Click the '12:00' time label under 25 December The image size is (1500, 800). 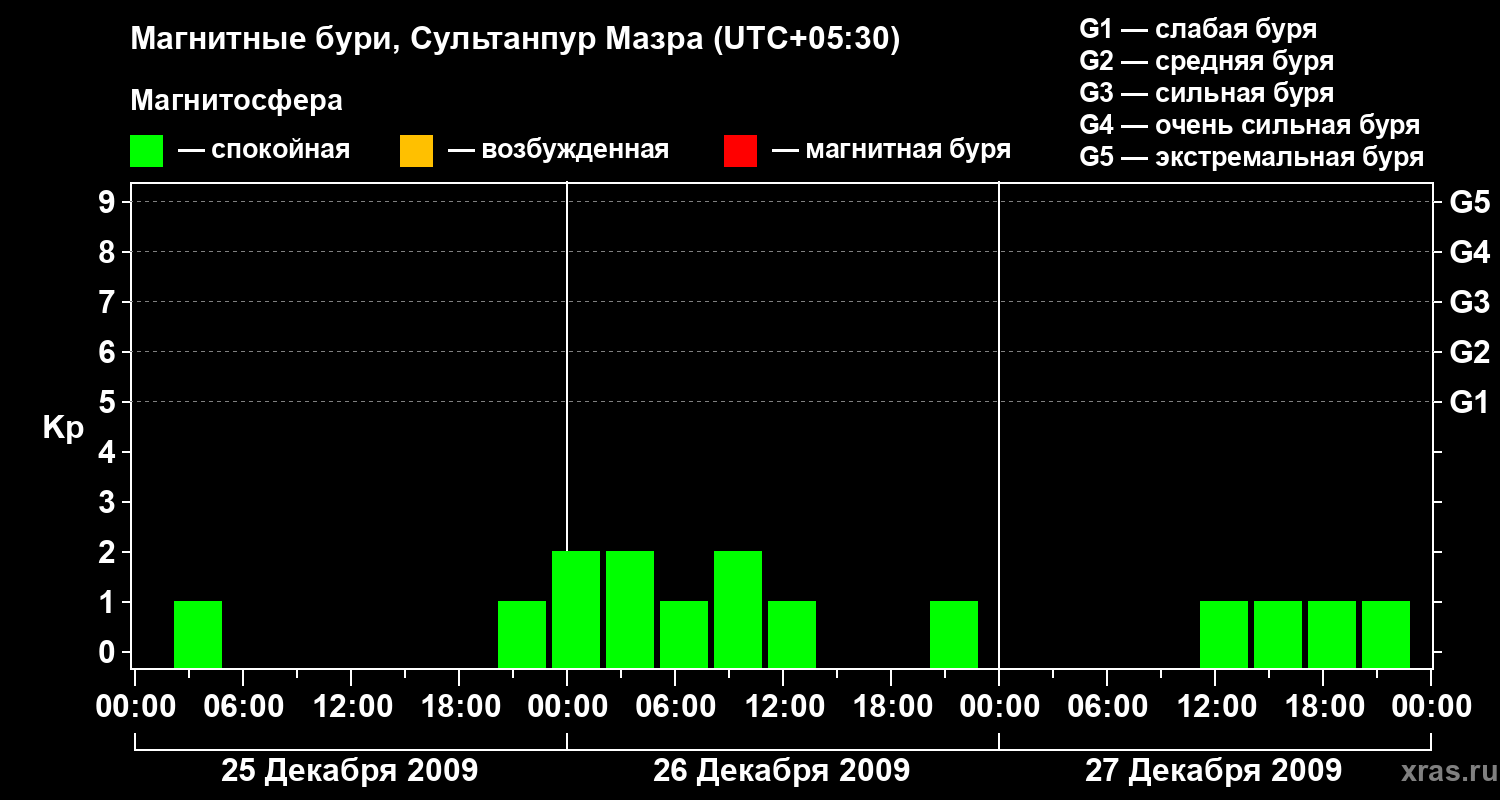pos(351,707)
